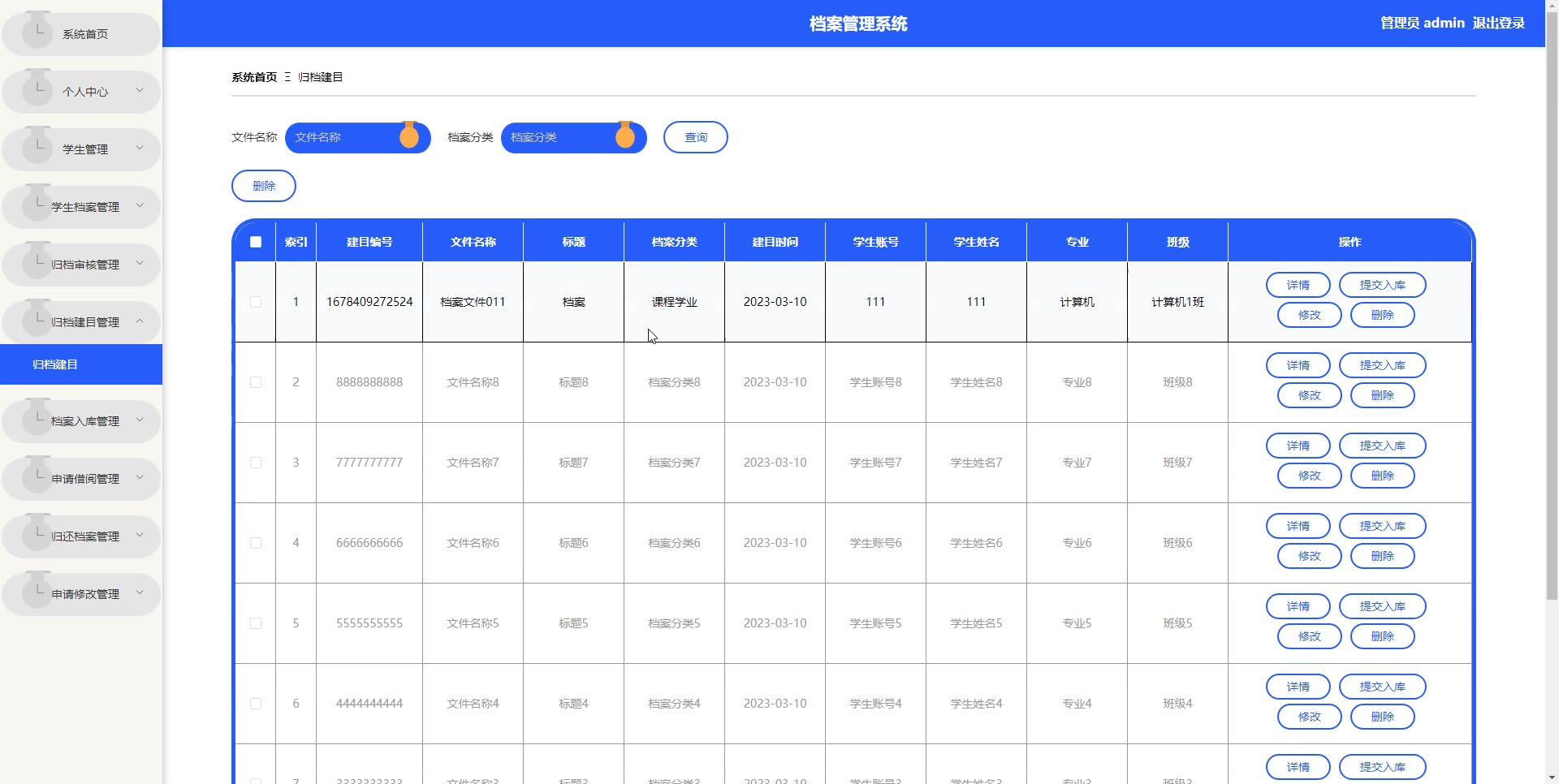The image size is (1559, 784).
Task: Click the icon beside 档案入库管理
Action: point(37,419)
